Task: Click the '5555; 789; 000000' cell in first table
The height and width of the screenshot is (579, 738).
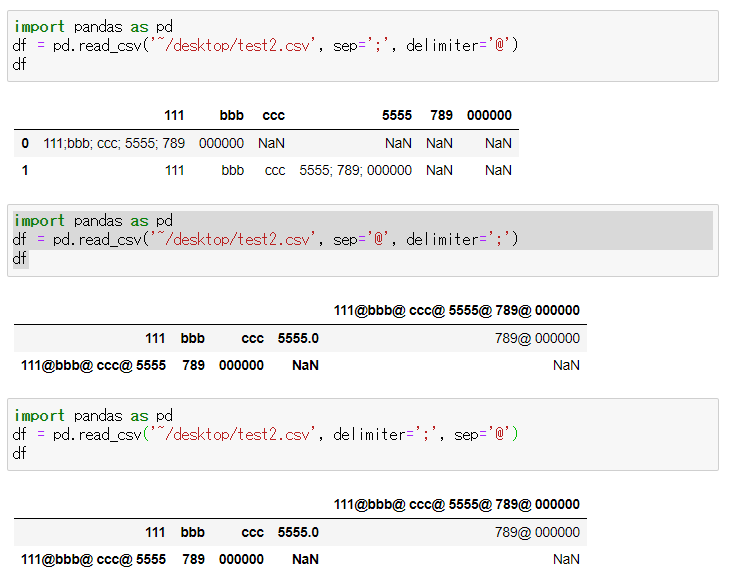Action: pos(355,171)
